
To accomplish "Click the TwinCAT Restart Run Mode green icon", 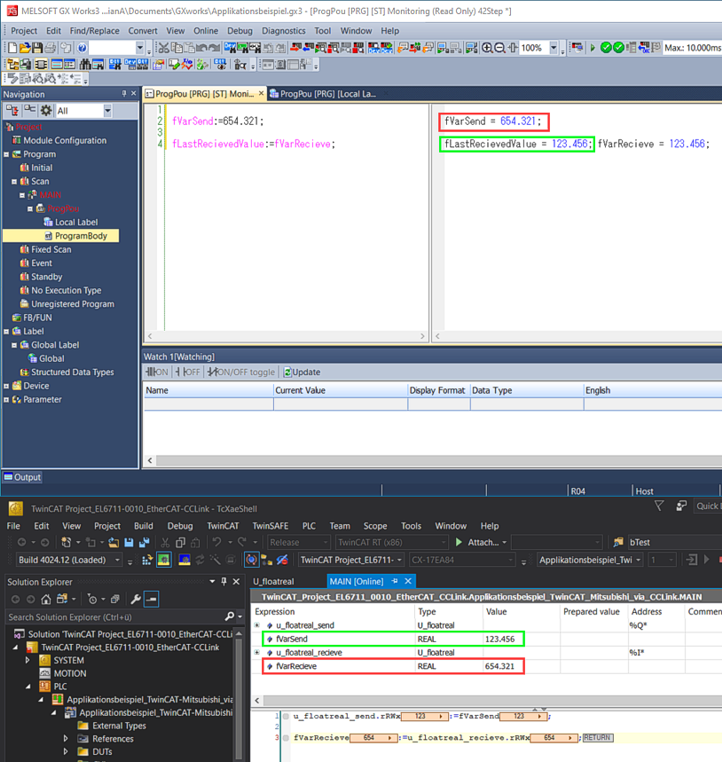I will point(164,560).
